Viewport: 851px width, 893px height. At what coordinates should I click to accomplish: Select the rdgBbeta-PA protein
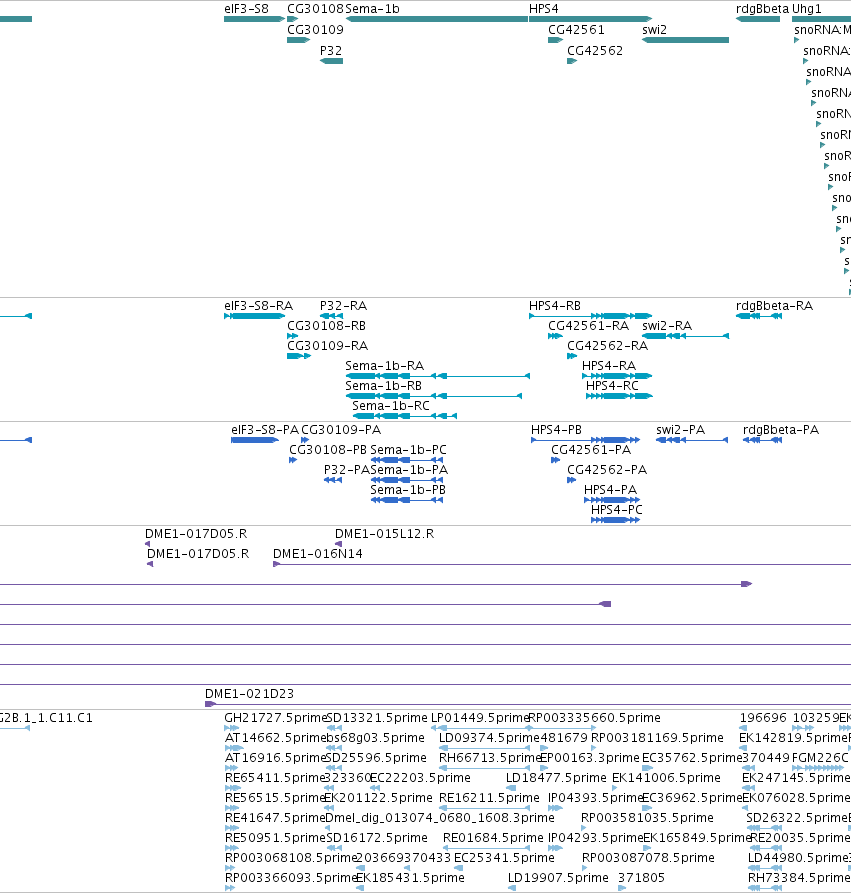(x=762, y=440)
